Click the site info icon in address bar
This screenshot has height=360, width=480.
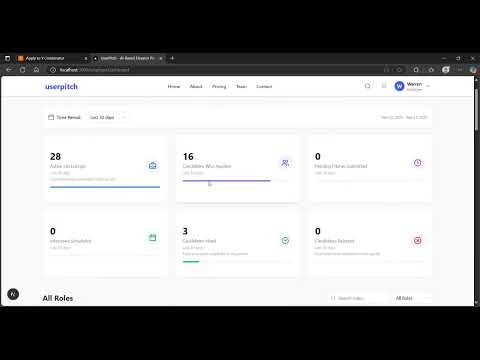pyautogui.click(x=53, y=70)
